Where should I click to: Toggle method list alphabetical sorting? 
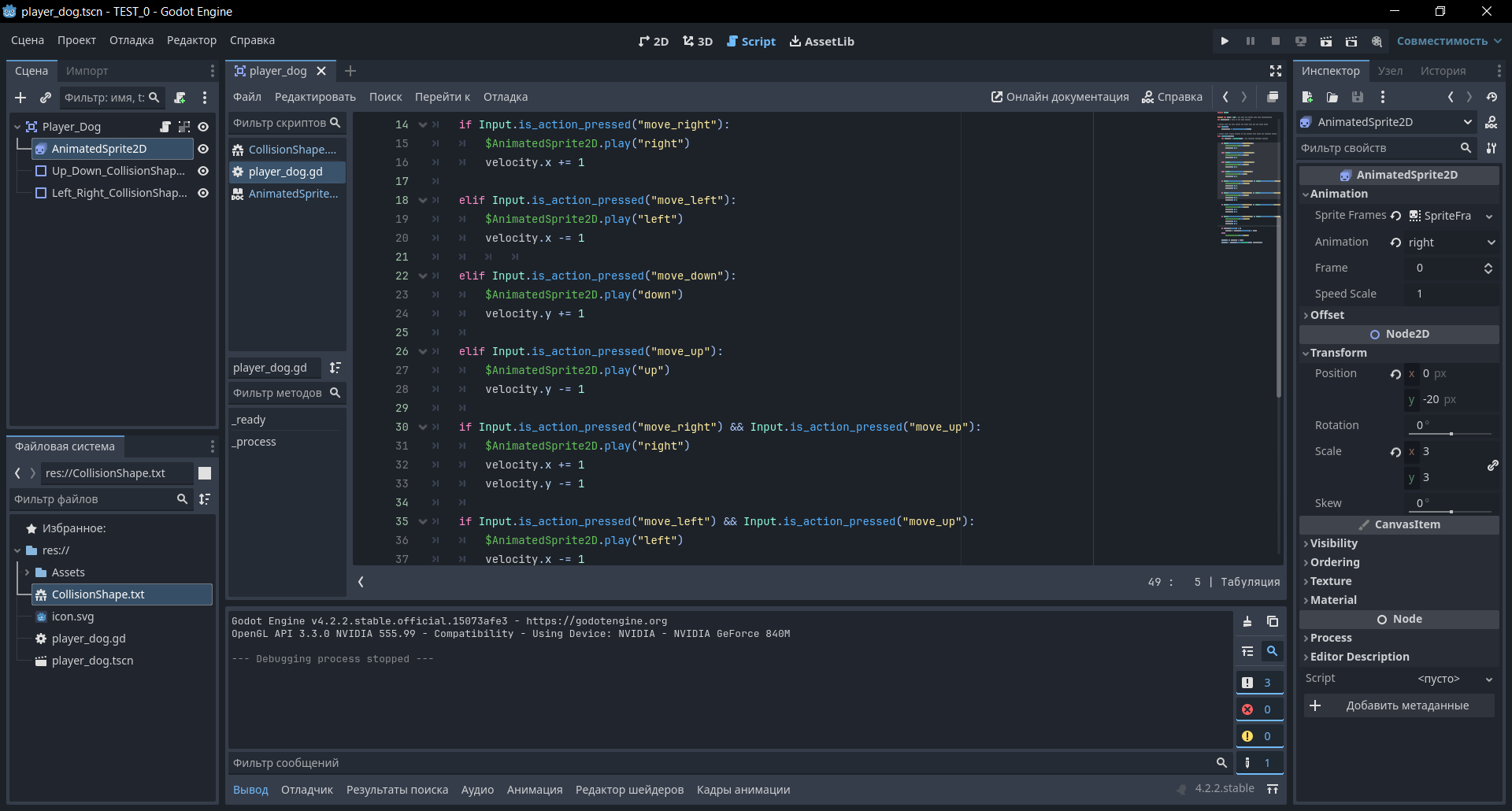pos(335,368)
